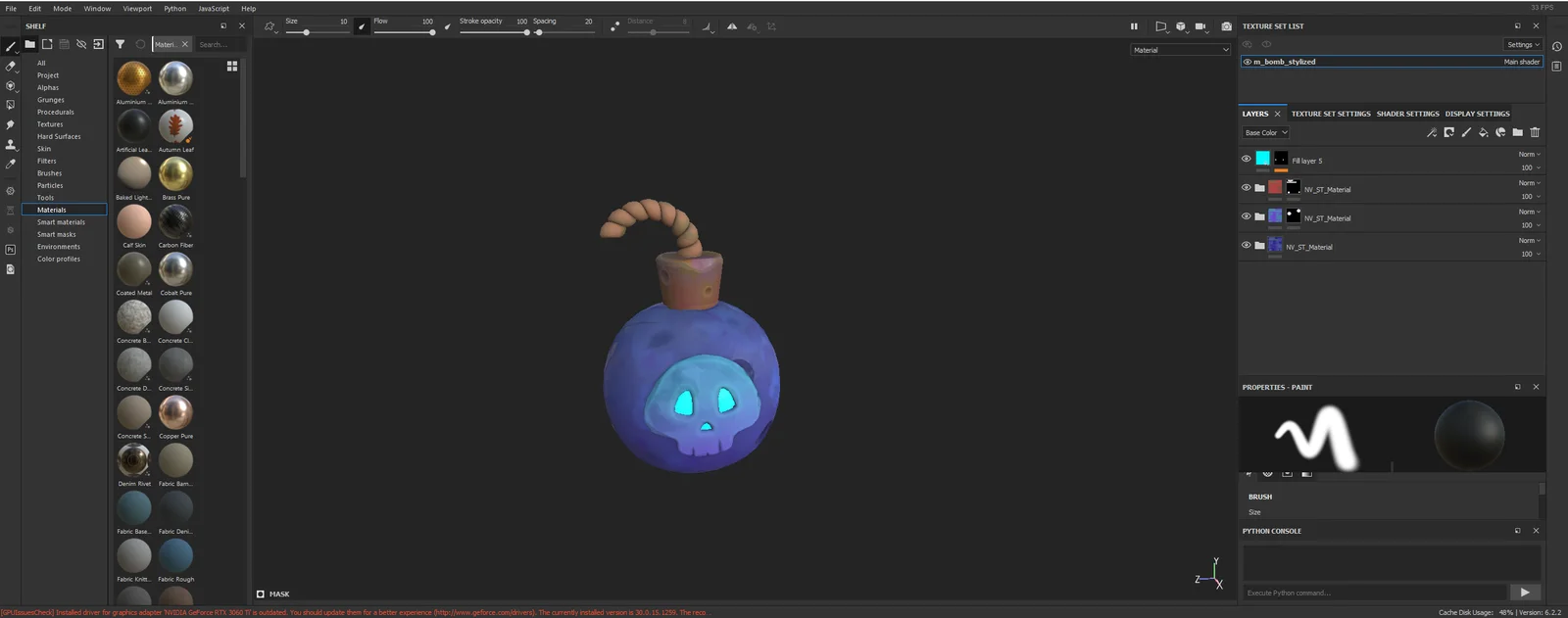
Task: Adjust the Stroke opacity slider
Action: click(x=494, y=32)
